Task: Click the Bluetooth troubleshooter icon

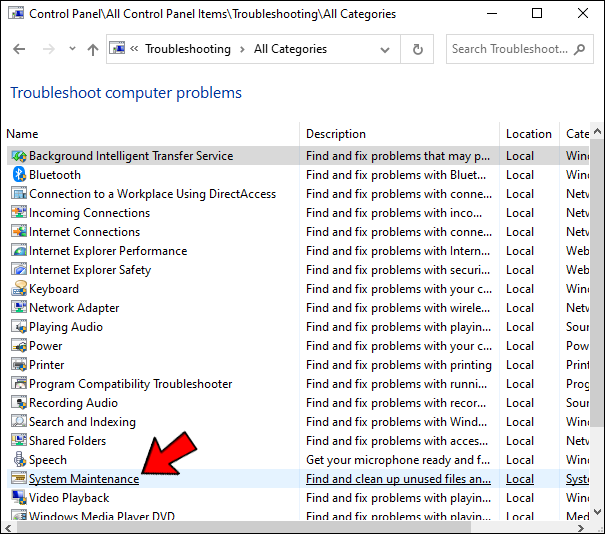Action: click(18, 175)
